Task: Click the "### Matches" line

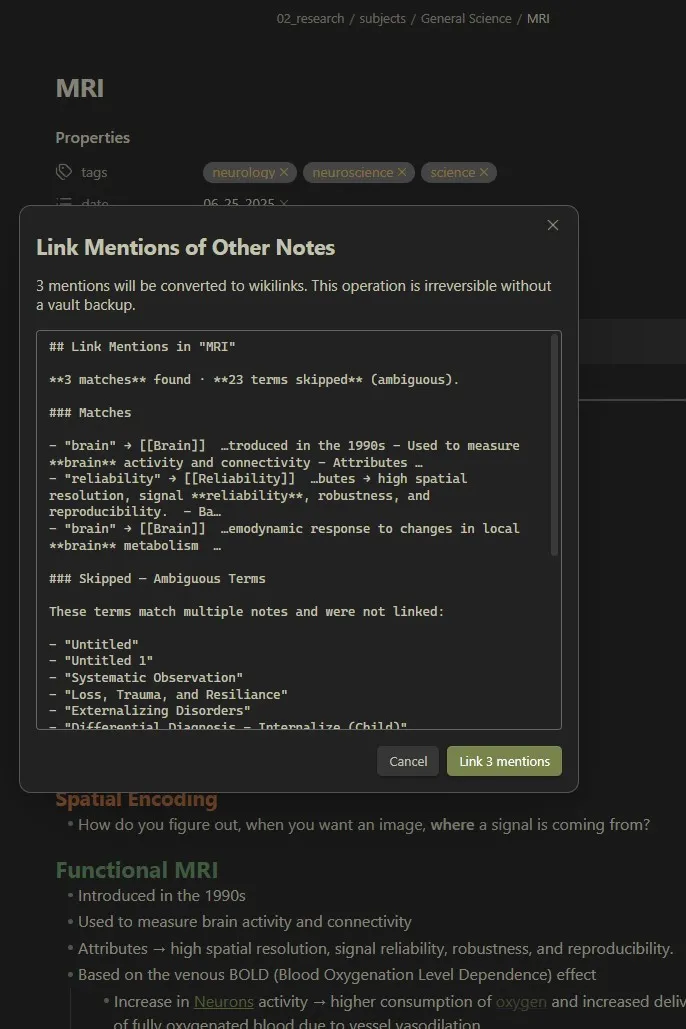Action: click(x=90, y=413)
